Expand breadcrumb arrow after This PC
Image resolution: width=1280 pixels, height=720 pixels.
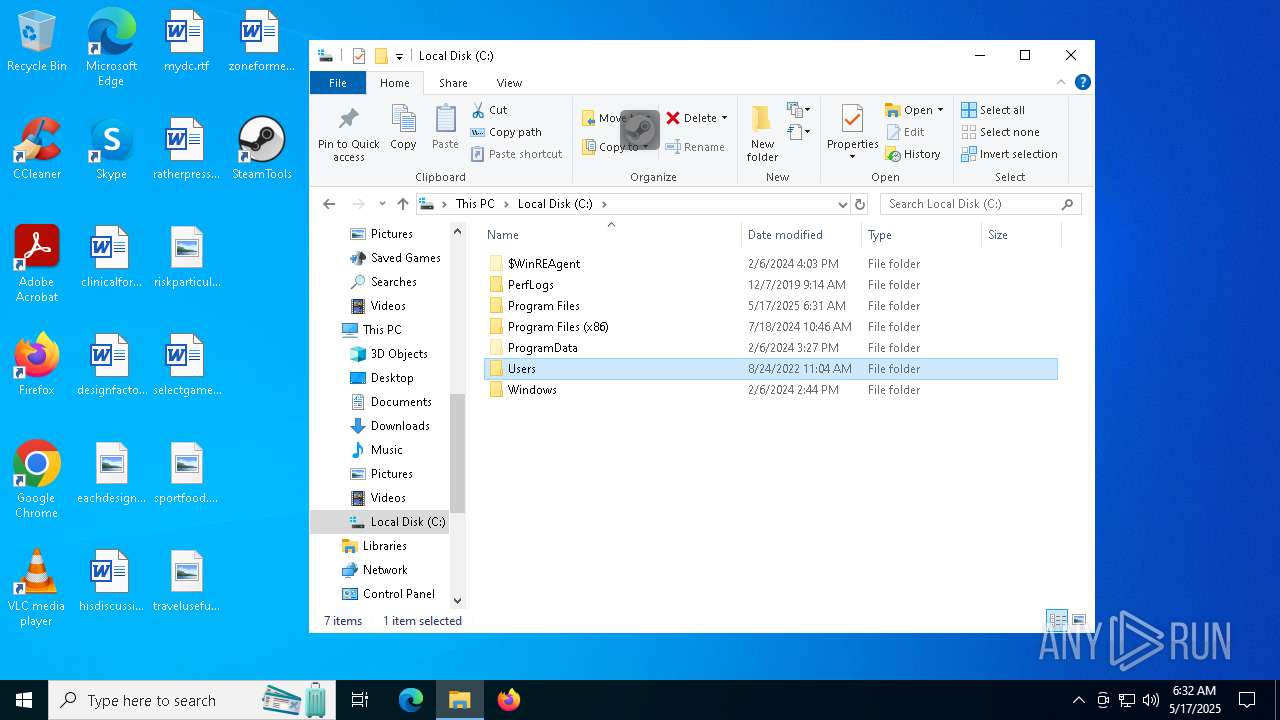tap(506, 204)
